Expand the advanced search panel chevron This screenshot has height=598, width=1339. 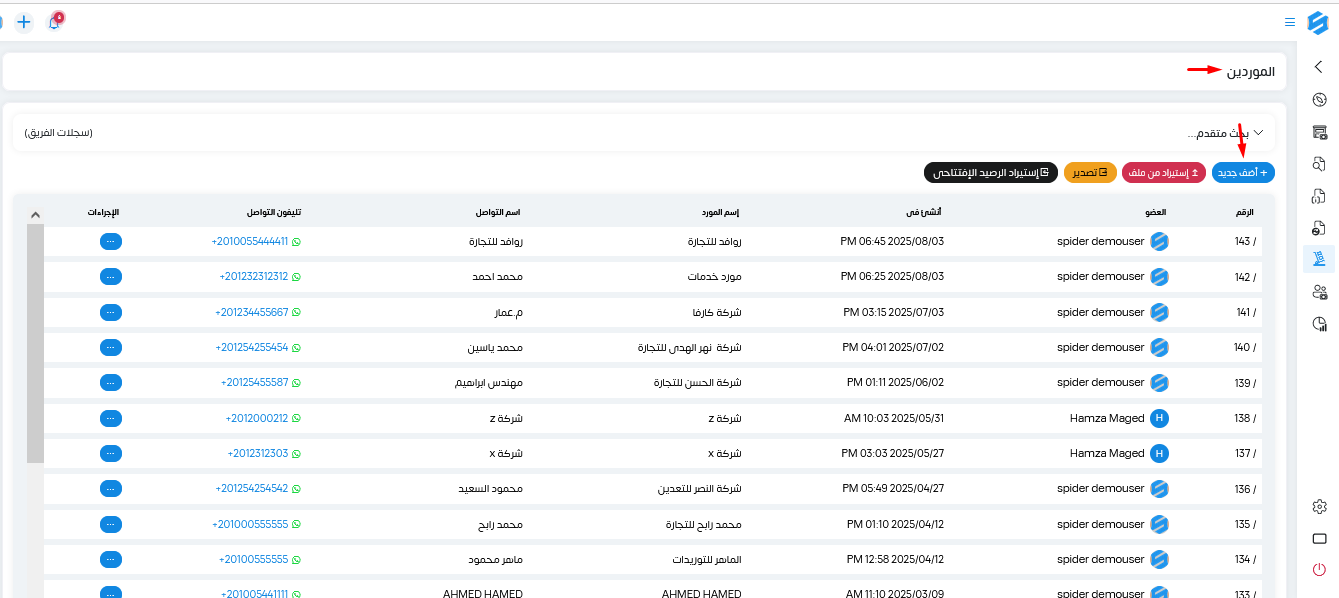point(1258,132)
